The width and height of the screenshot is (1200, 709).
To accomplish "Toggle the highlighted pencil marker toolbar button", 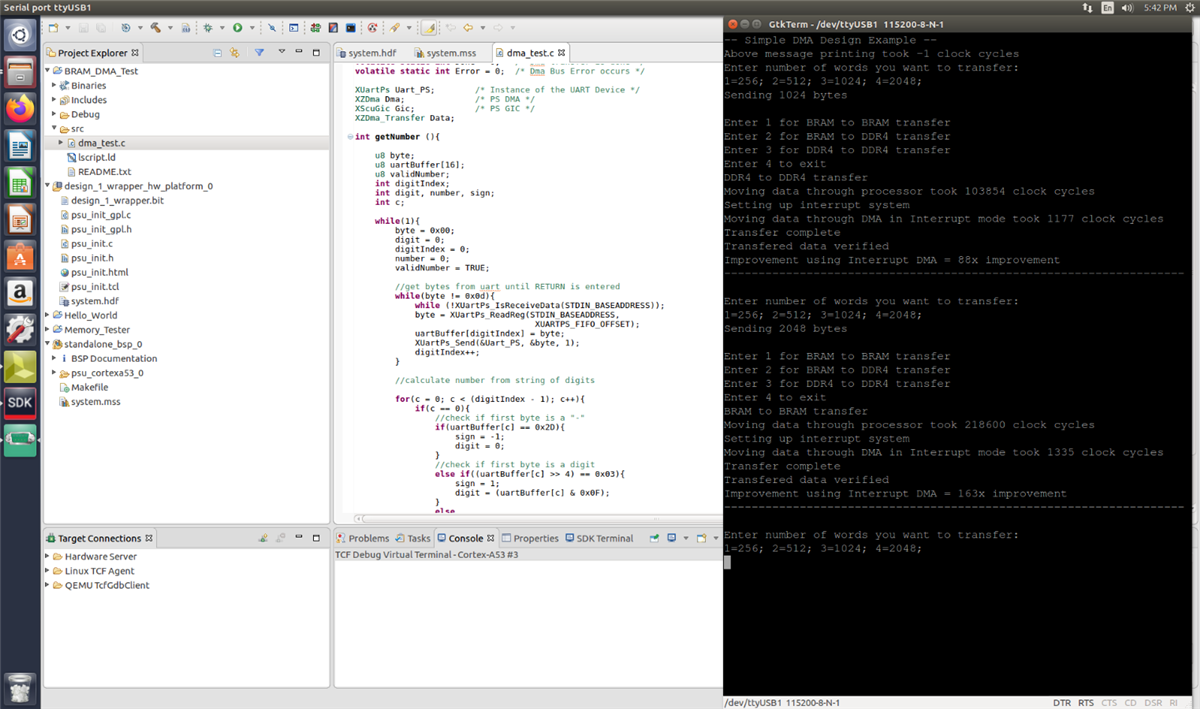I will (428, 28).
